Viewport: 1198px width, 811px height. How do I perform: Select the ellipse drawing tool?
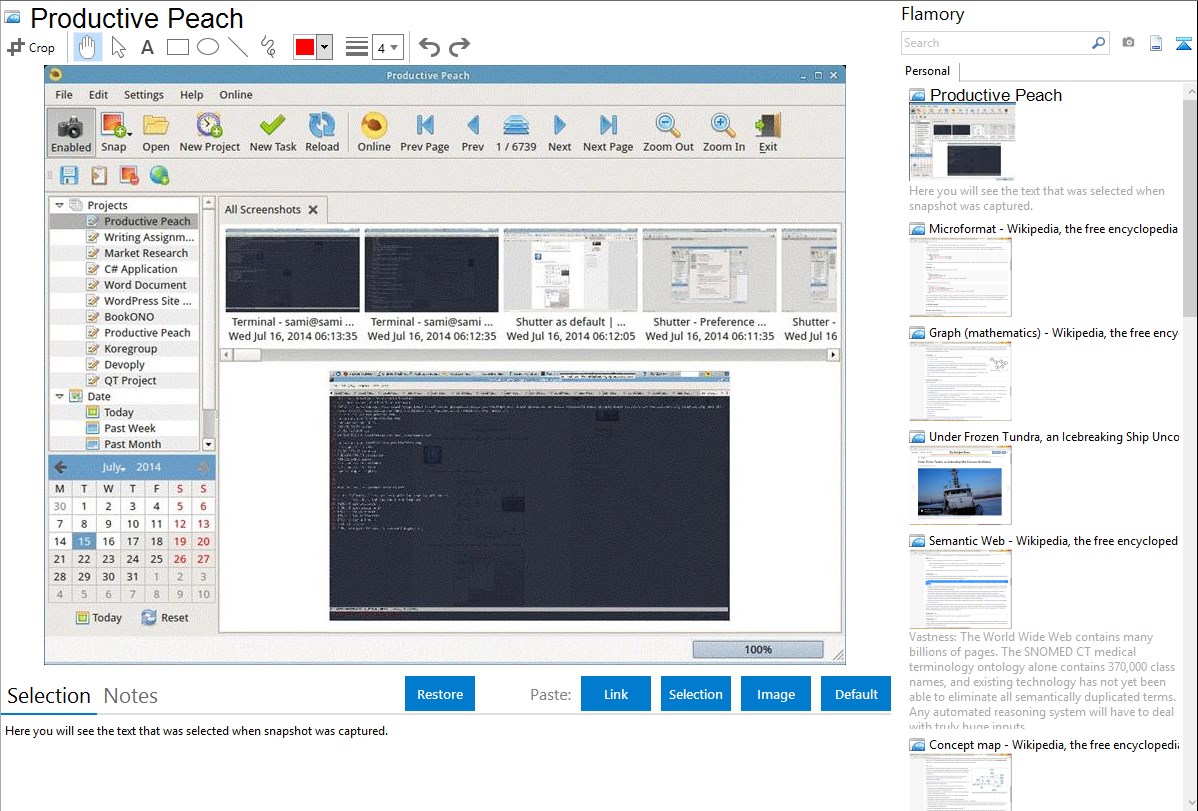pyautogui.click(x=208, y=47)
